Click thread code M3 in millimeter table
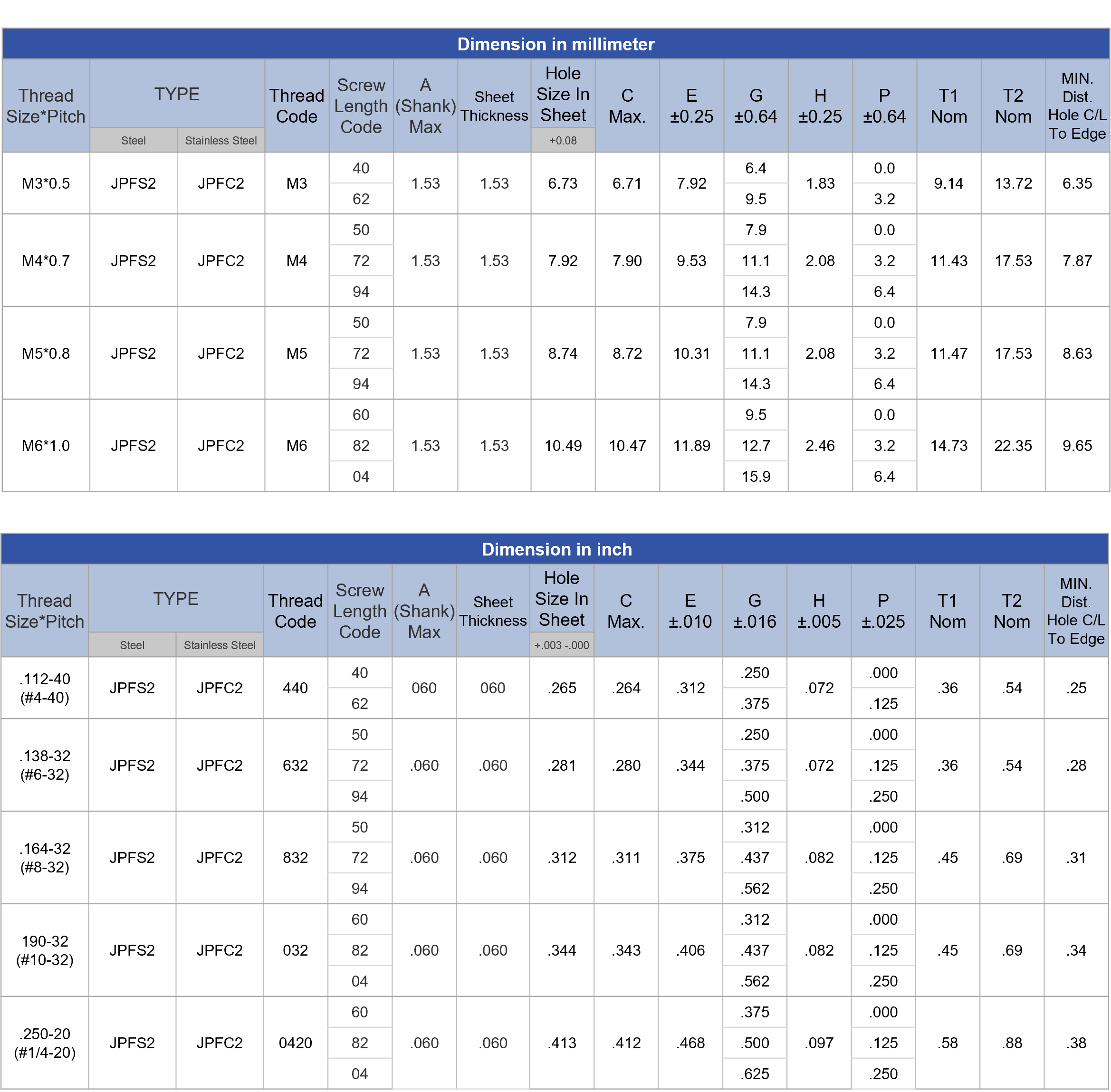 (297, 183)
